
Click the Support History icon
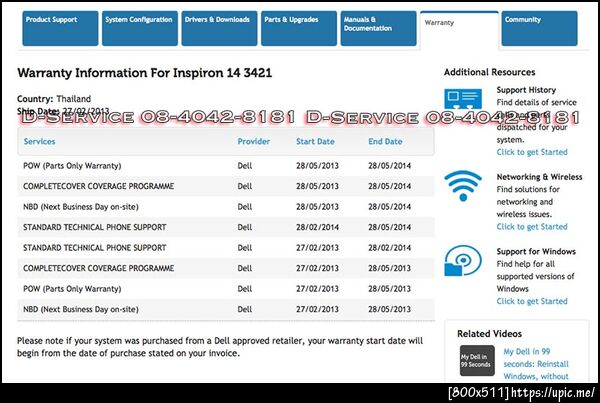click(463, 99)
